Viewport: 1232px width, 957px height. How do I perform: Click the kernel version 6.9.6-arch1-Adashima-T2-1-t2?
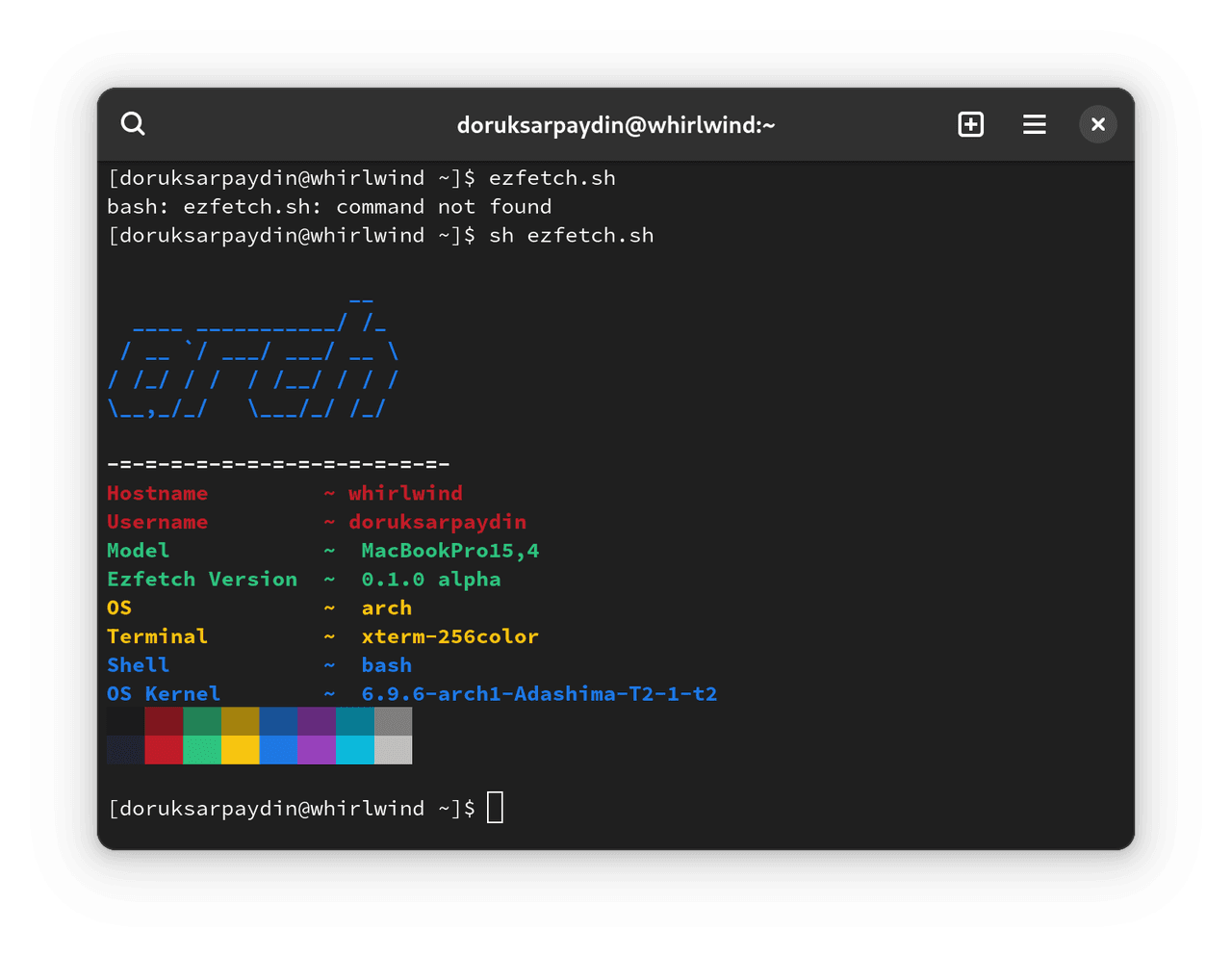[x=539, y=694]
